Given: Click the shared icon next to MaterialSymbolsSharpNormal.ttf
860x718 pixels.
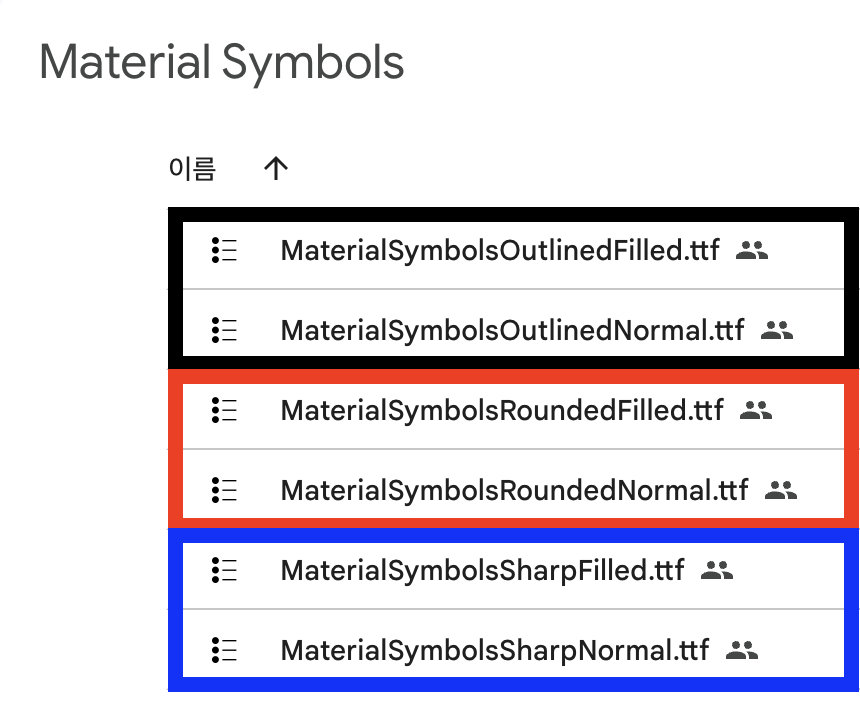Looking at the screenshot, I should click(743, 652).
